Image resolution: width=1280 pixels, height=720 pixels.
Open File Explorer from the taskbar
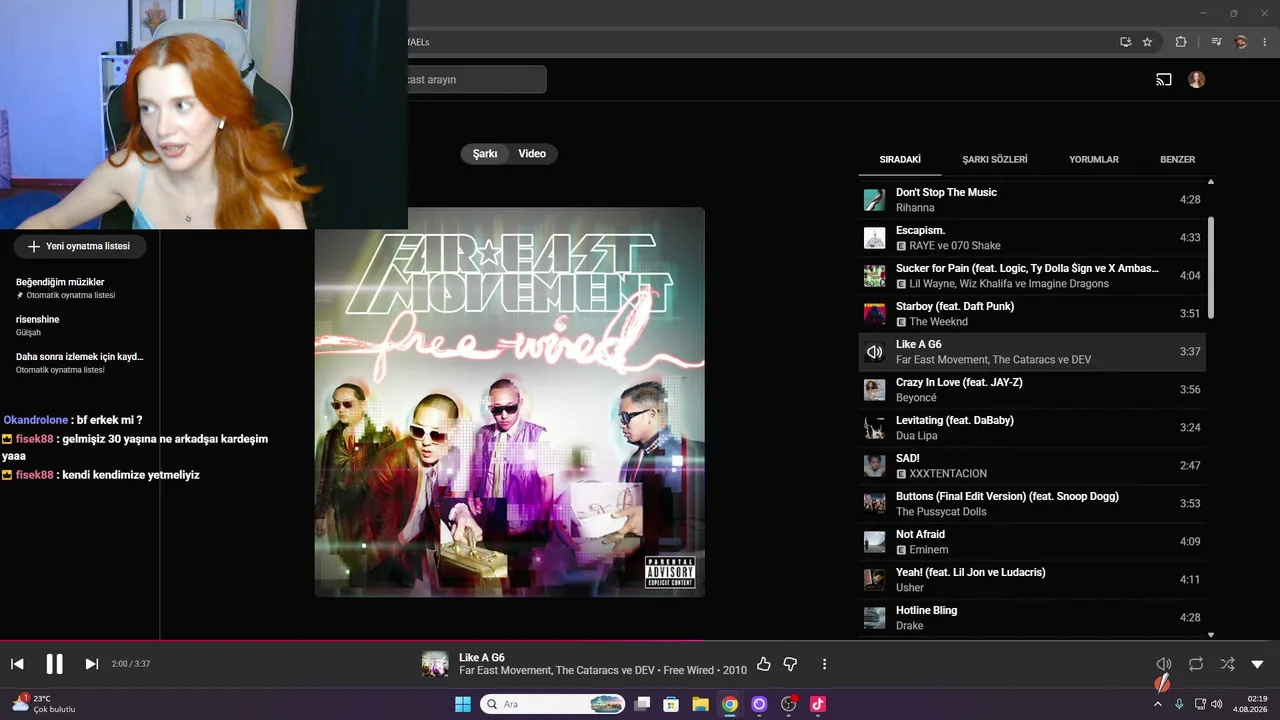(700, 704)
